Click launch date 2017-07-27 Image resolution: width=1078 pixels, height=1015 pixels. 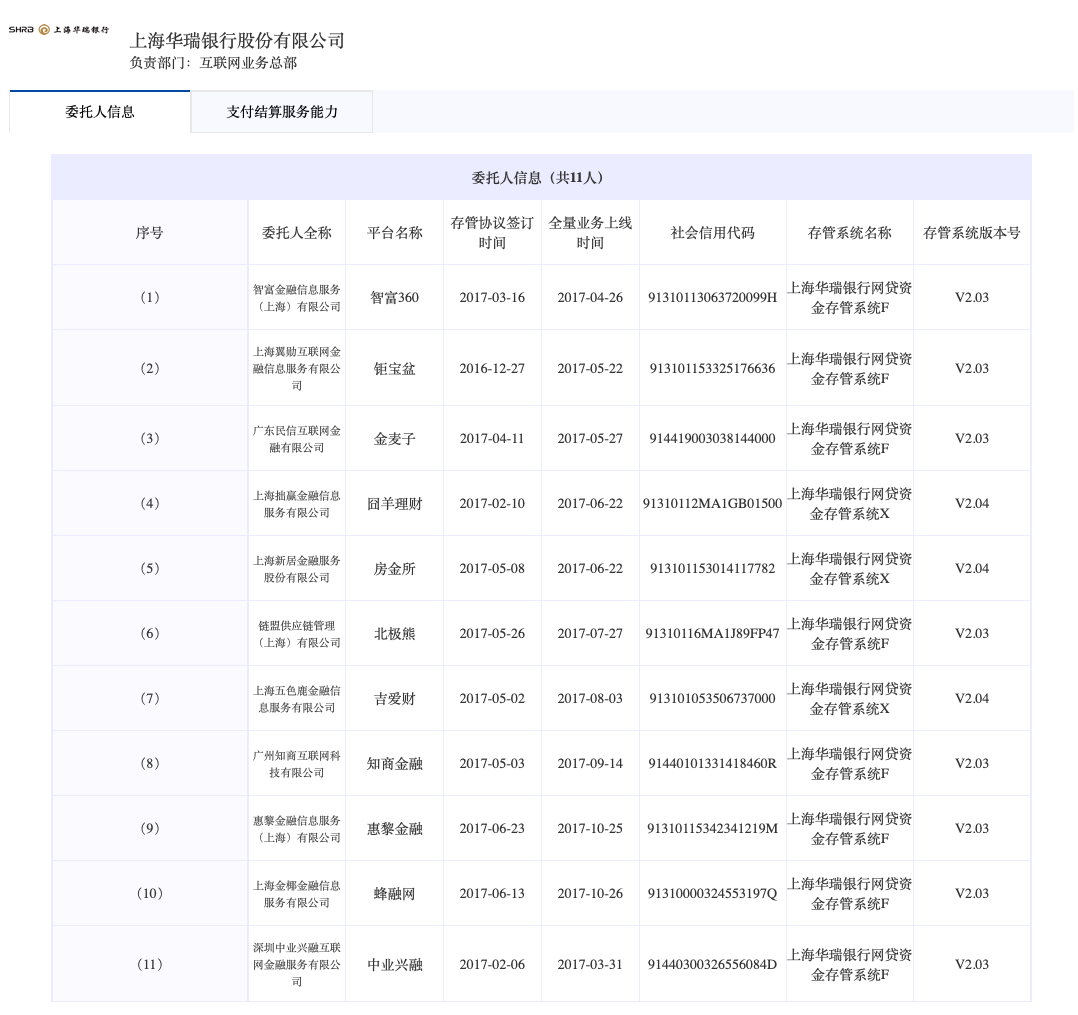coord(590,633)
